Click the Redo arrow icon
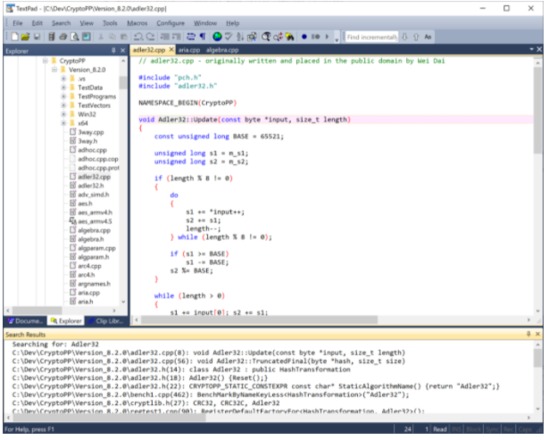Viewport: 550px width, 440px height. coord(150,36)
